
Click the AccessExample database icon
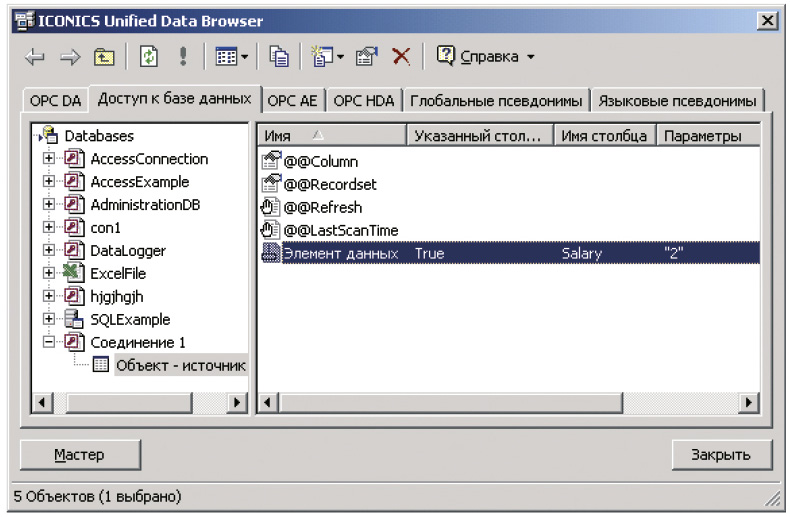pyautogui.click(x=74, y=181)
